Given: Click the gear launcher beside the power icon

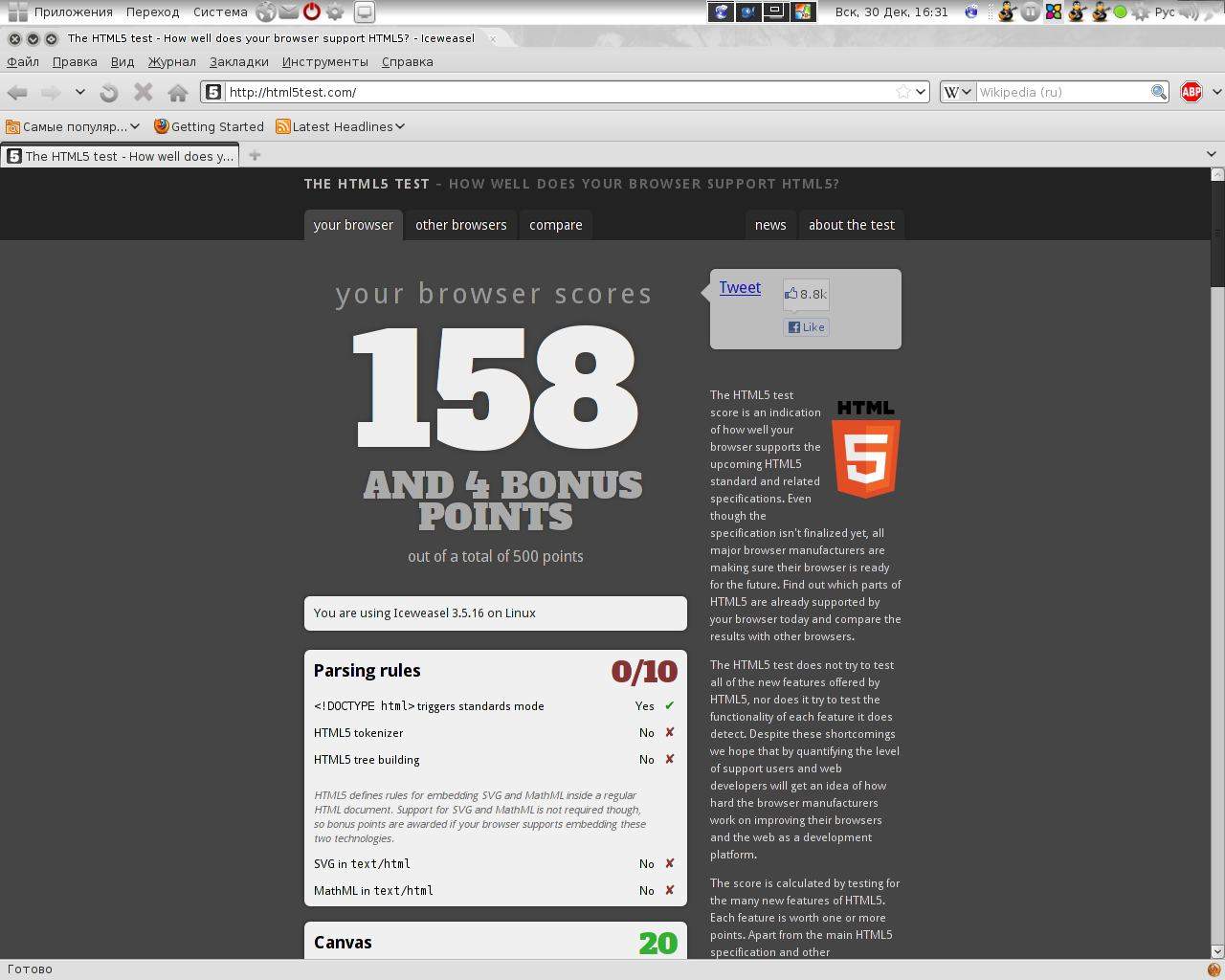Looking at the screenshot, I should (x=335, y=11).
